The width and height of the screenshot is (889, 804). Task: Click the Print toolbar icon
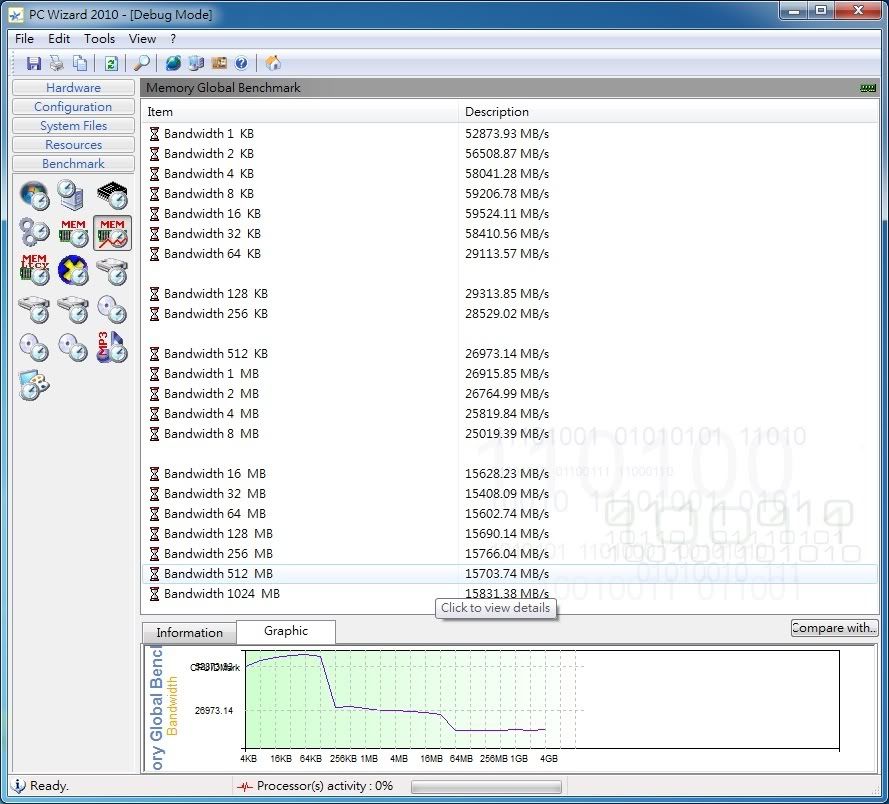pyautogui.click(x=56, y=63)
